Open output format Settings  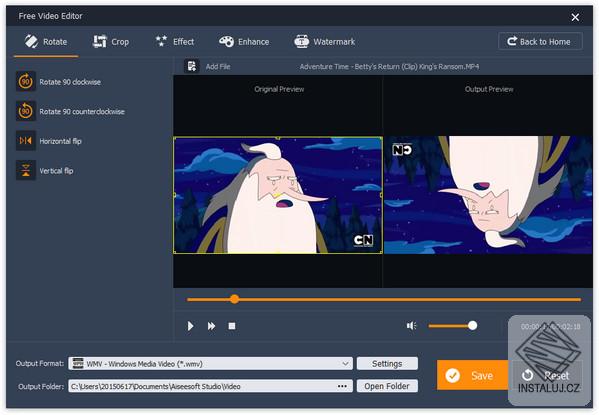click(387, 363)
